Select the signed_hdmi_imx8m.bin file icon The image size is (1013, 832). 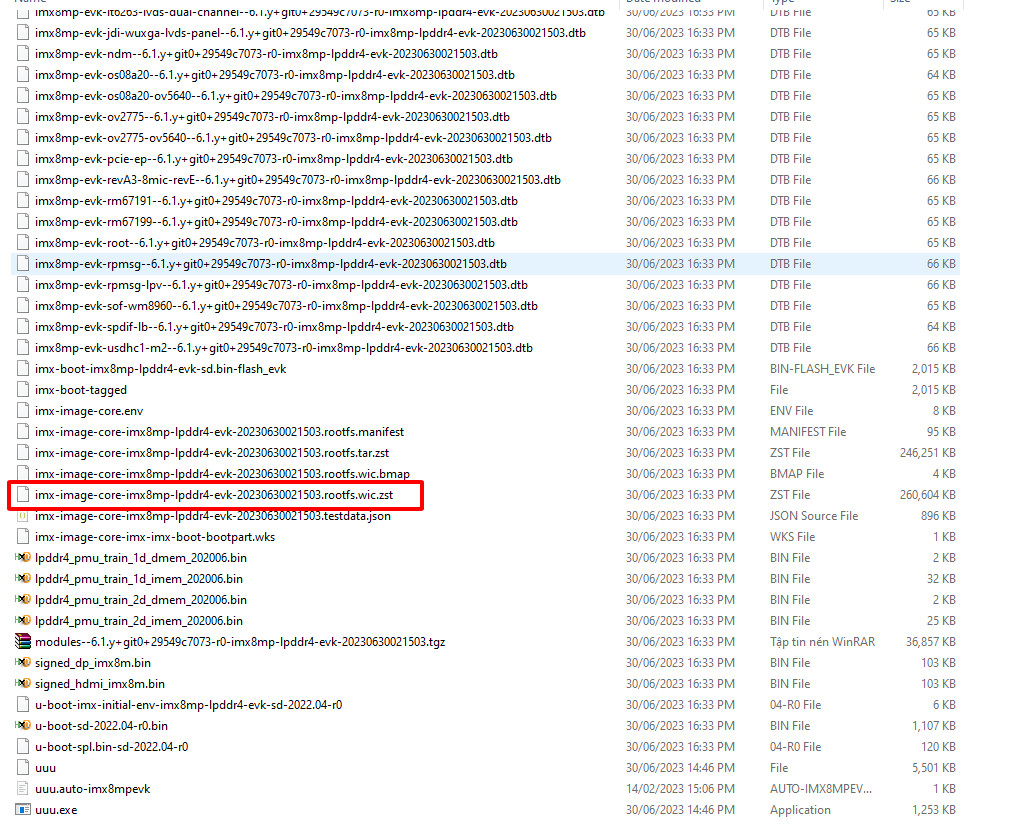tap(21, 683)
